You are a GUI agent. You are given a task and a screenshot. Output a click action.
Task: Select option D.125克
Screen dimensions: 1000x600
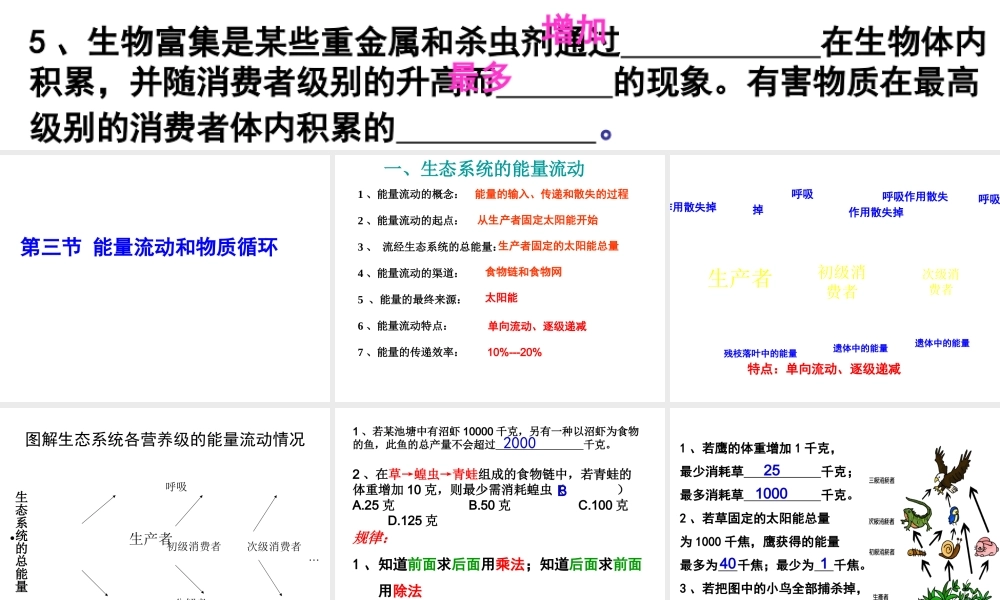[x=412, y=521]
